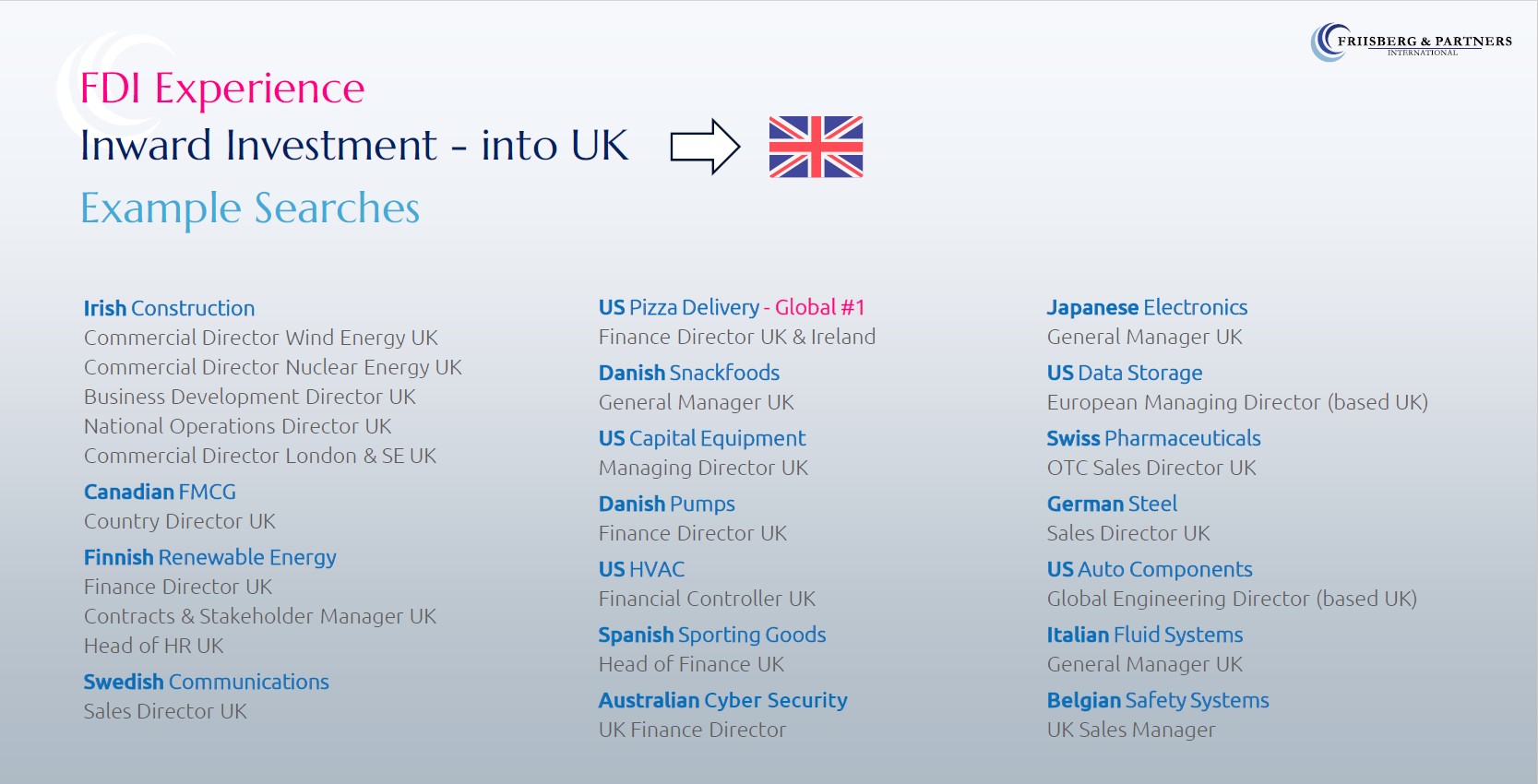Select Australian Cyber Security heading
This screenshot has width=1538, height=784.
pos(722,701)
